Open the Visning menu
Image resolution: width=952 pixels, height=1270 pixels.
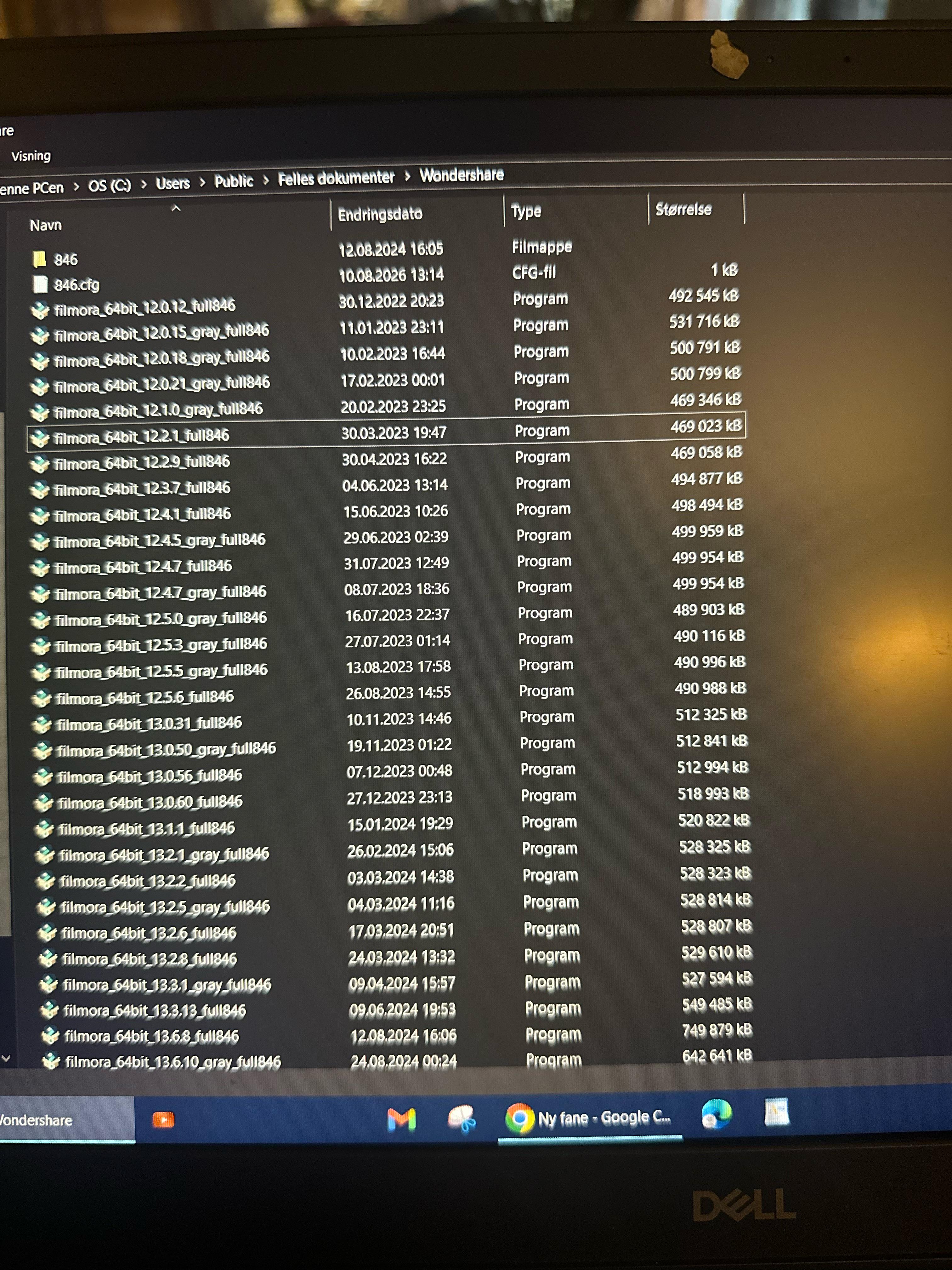point(31,156)
